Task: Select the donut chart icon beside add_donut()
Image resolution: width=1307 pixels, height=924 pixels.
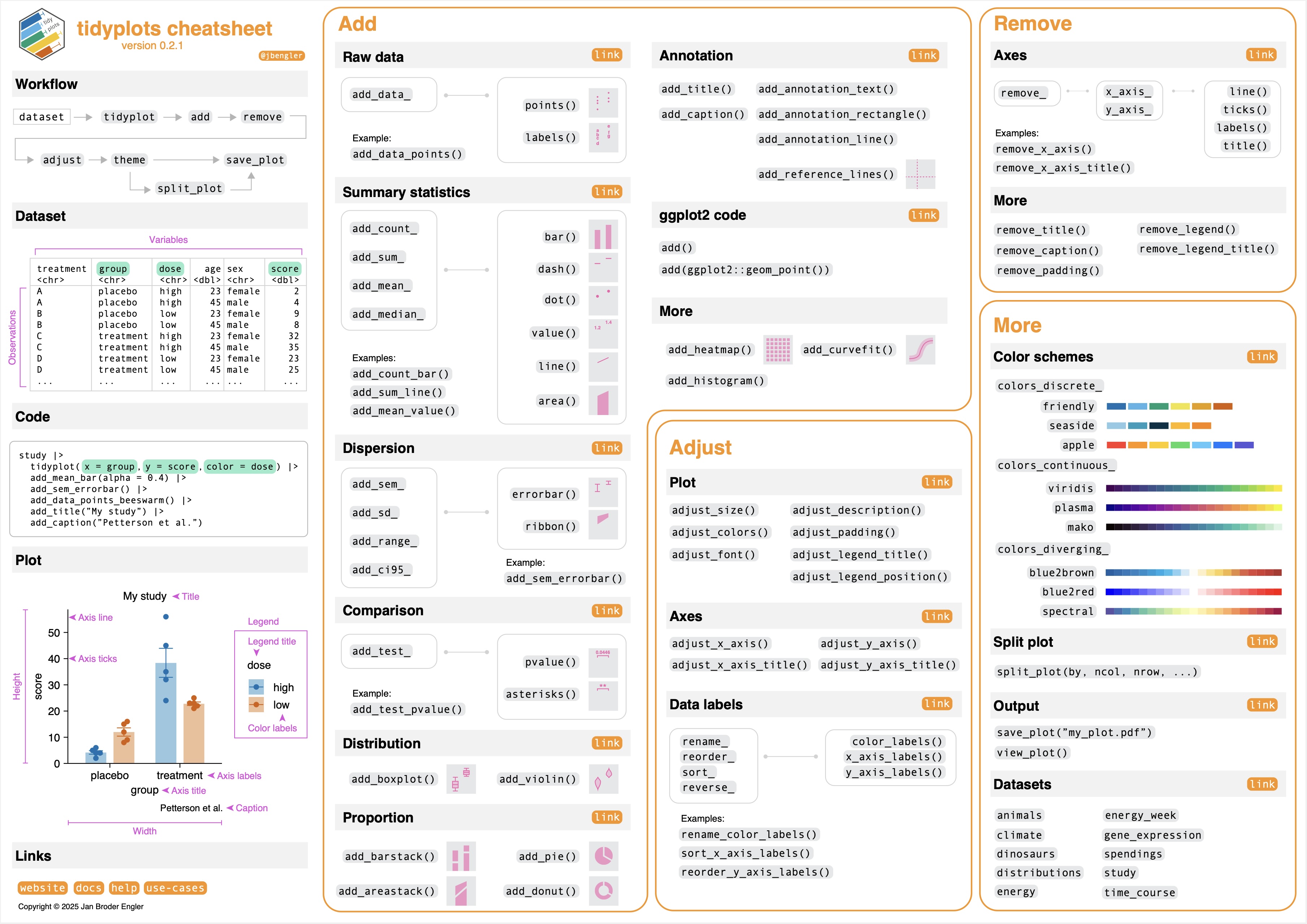Action: pos(603,890)
